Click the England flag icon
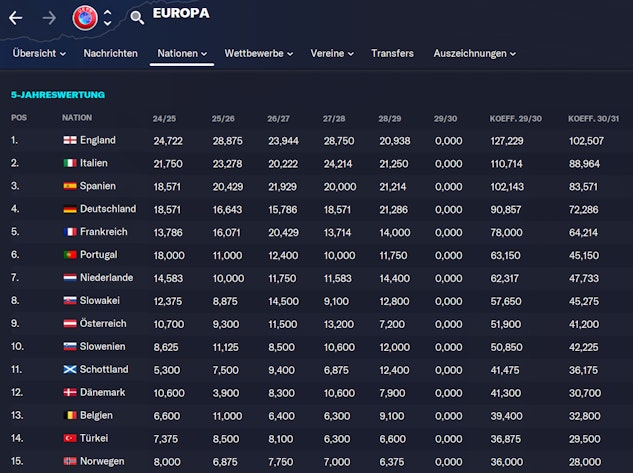 coord(69,140)
